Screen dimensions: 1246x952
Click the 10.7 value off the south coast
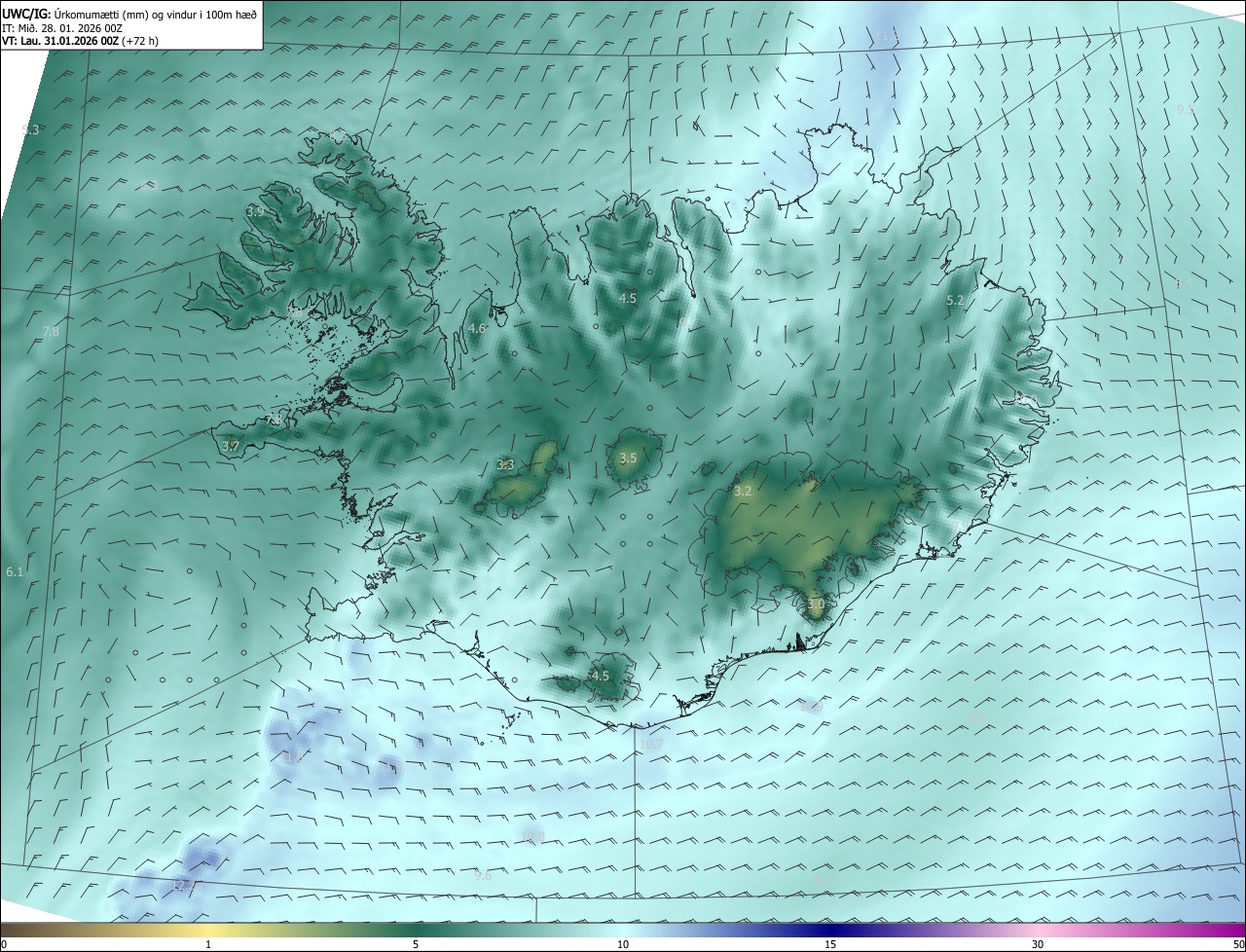click(x=651, y=744)
